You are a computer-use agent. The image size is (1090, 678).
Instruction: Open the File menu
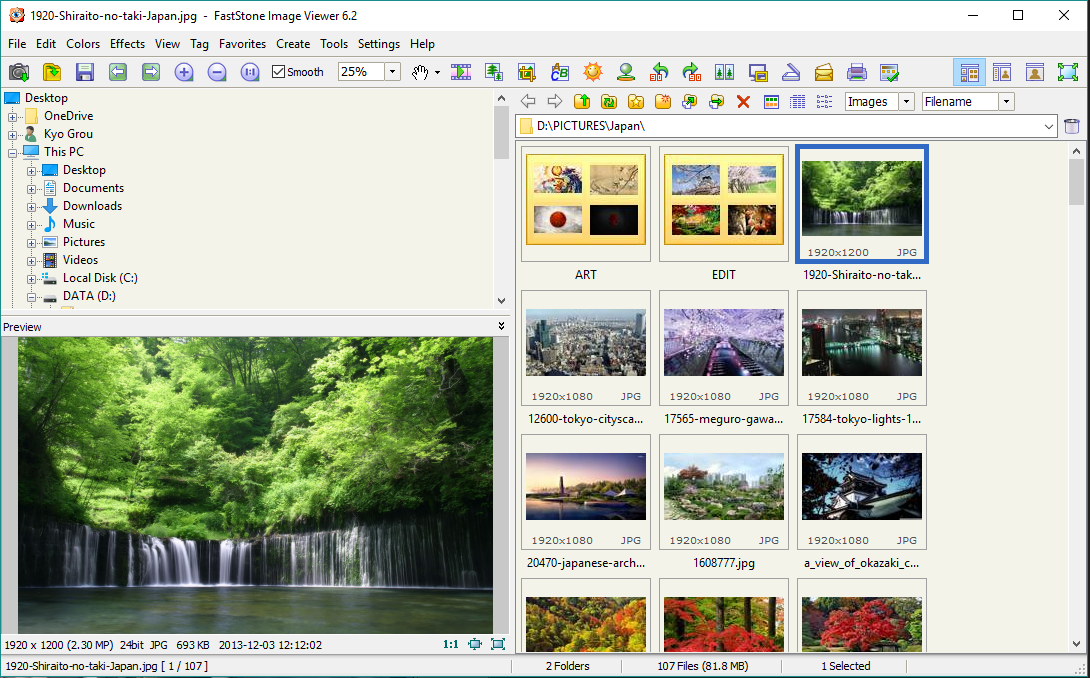[17, 44]
